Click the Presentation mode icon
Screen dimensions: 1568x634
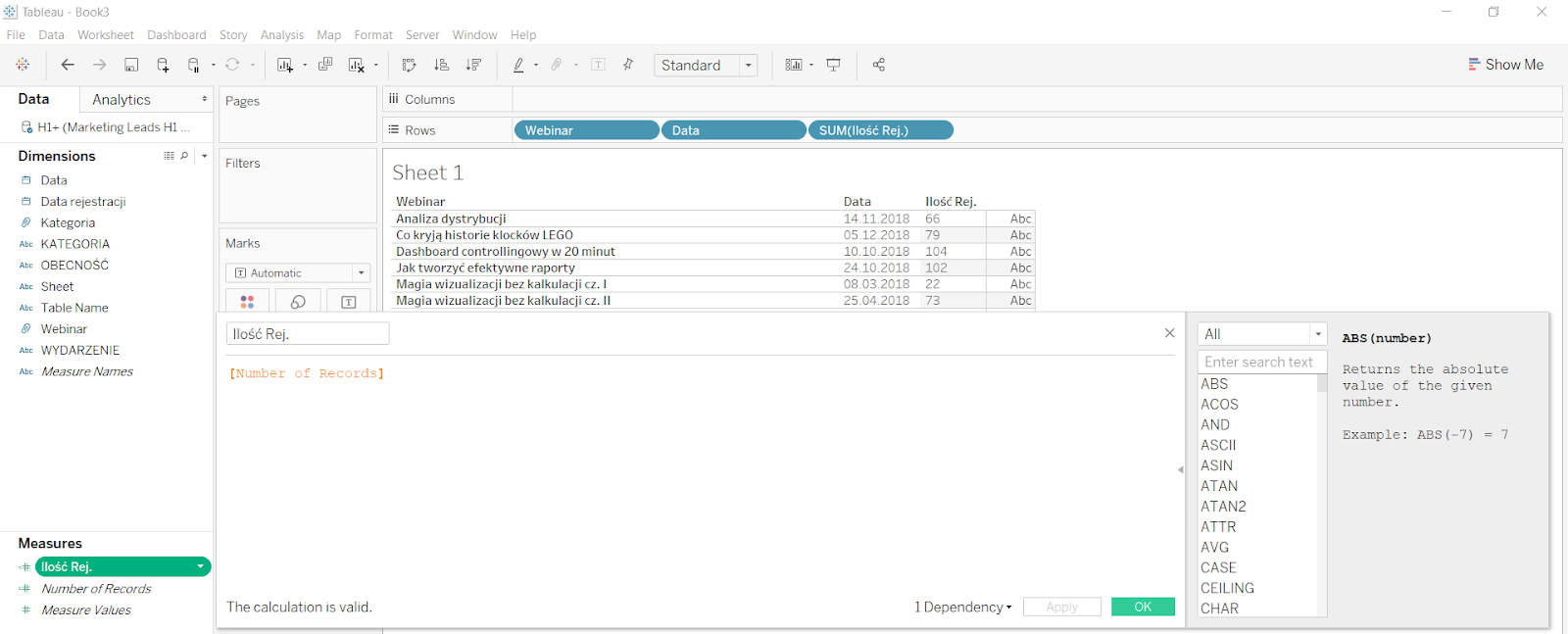tap(833, 65)
